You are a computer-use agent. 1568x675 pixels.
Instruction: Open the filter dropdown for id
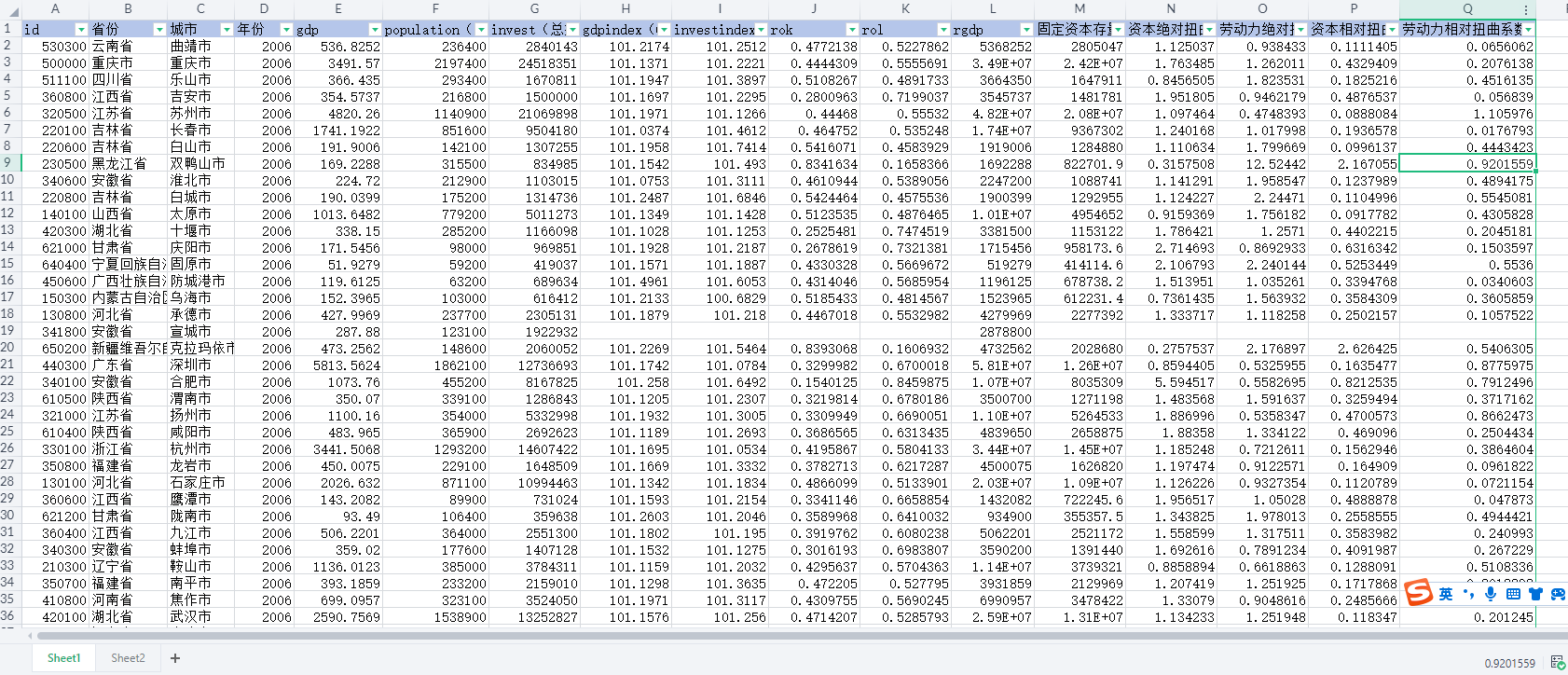[81, 30]
